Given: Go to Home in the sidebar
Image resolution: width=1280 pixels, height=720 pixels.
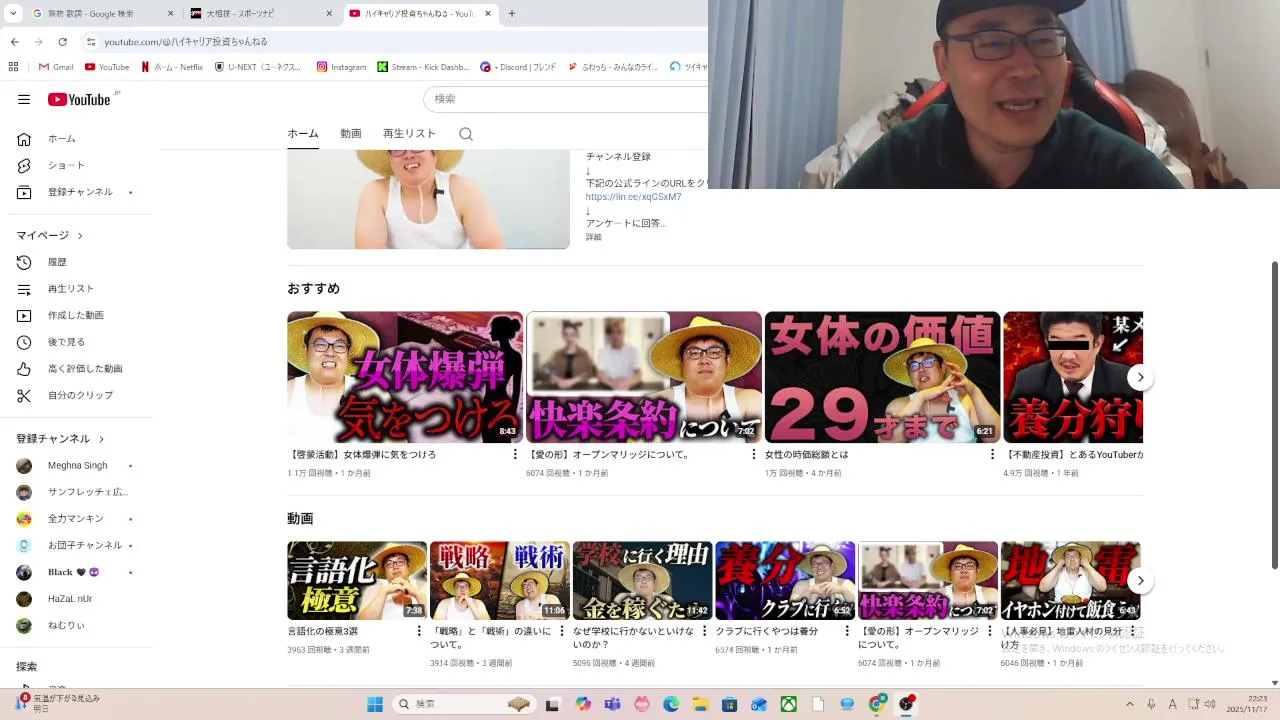Looking at the screenshot, I should tap(76, 139).
